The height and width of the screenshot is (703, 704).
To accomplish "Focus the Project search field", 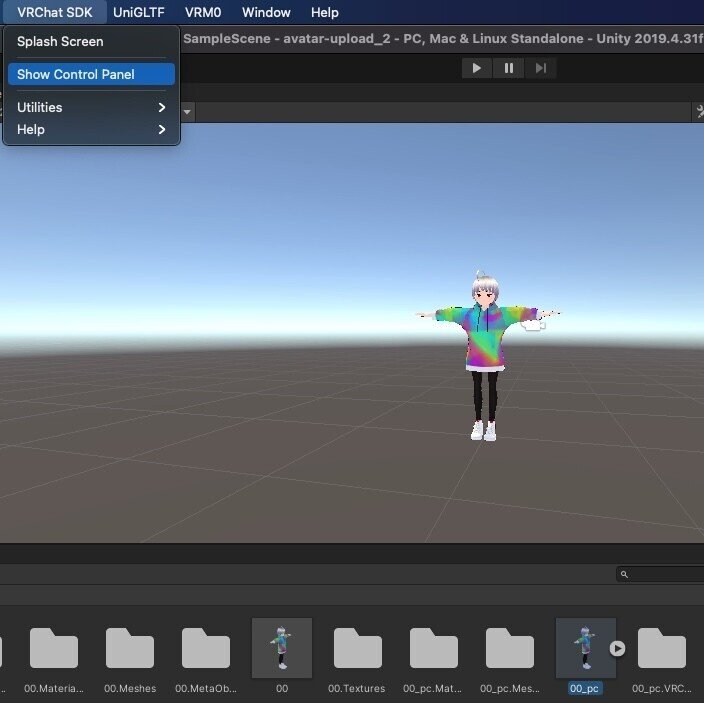I will [660, 574].
